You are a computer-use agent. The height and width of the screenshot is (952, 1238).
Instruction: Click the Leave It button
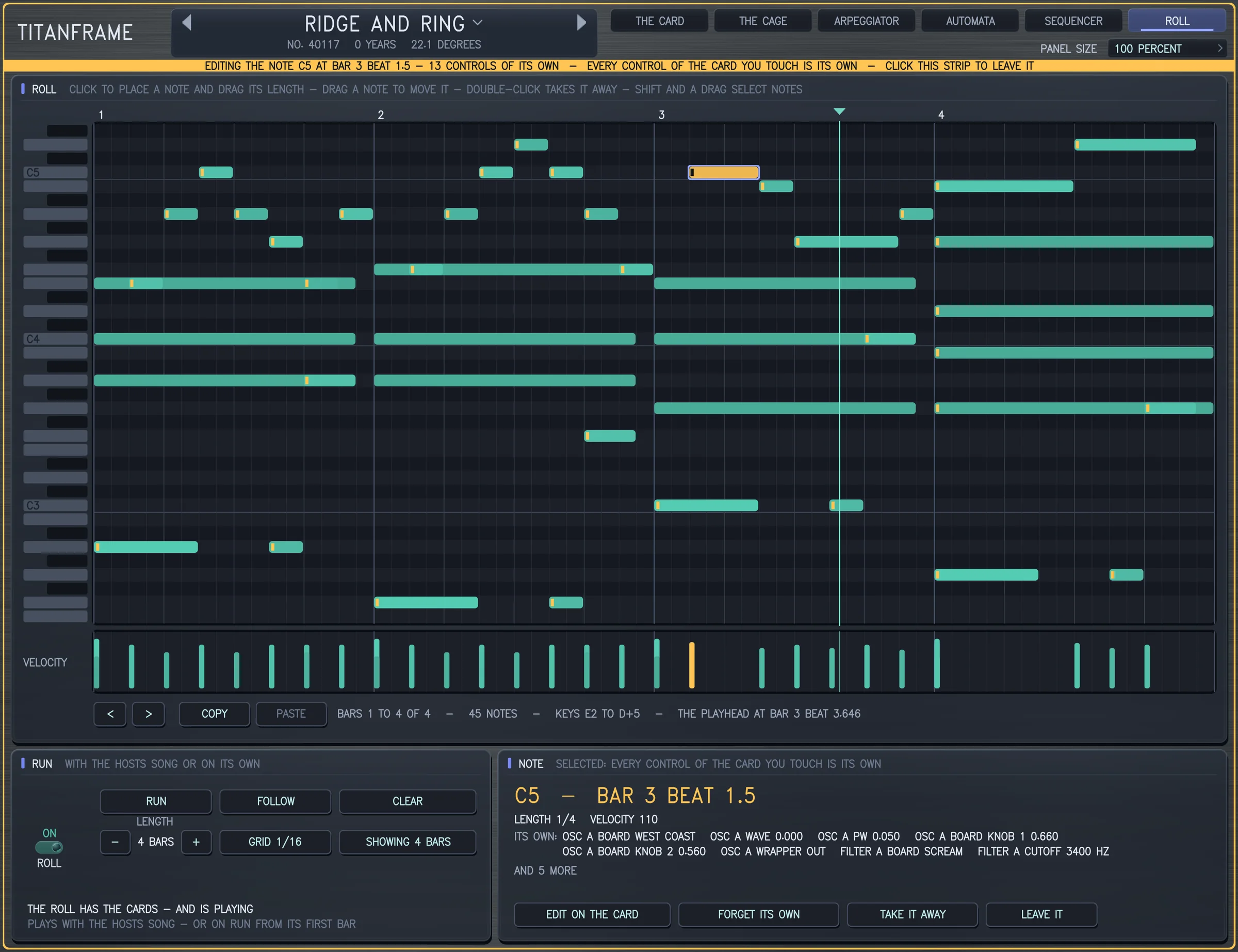[x=1041, y=914]
